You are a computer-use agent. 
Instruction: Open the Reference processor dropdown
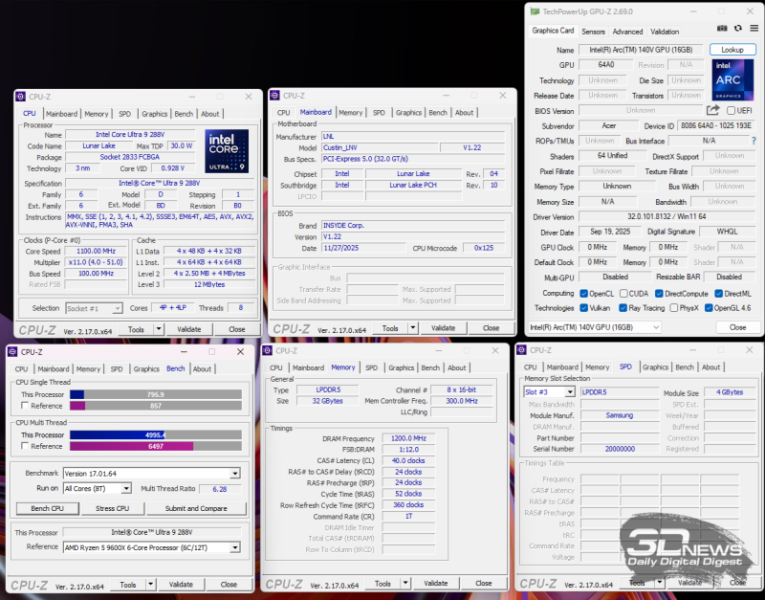[x=152, y=548]
